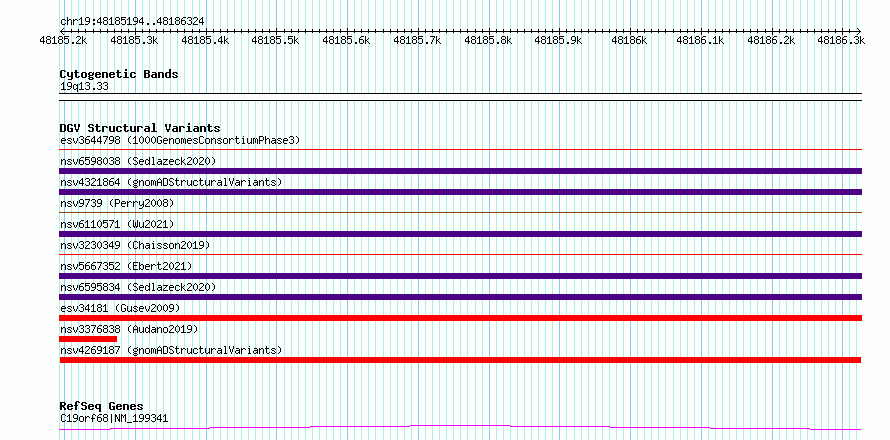Open the C19orf68|NM_199341 gene label
The height and width of the screenshot is (440, 890).
[x=114, y=419]
